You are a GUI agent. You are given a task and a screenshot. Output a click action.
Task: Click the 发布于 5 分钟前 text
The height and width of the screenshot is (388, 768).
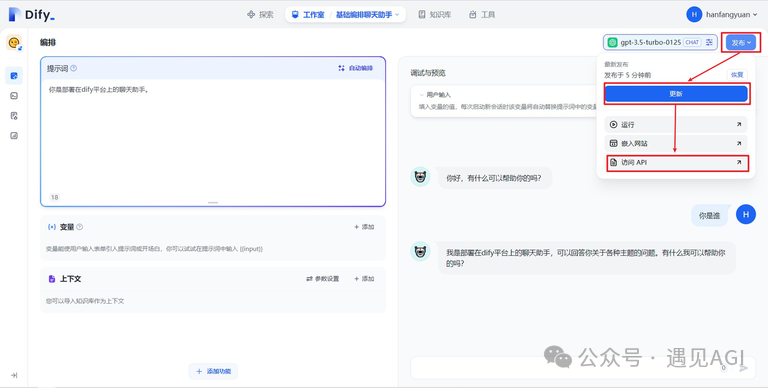627,75
